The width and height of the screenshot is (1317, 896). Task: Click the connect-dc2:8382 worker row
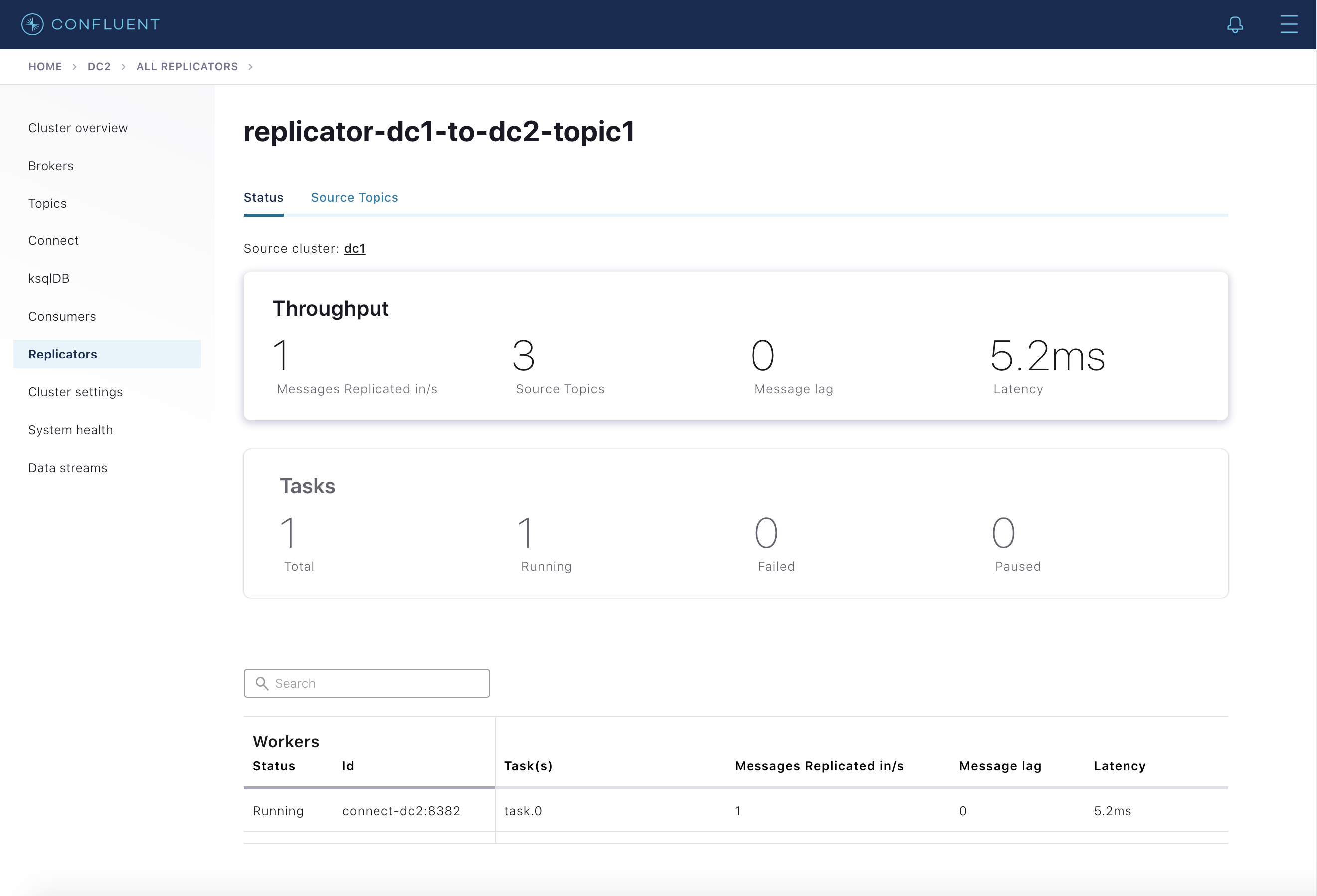click(x=400, y=810)
